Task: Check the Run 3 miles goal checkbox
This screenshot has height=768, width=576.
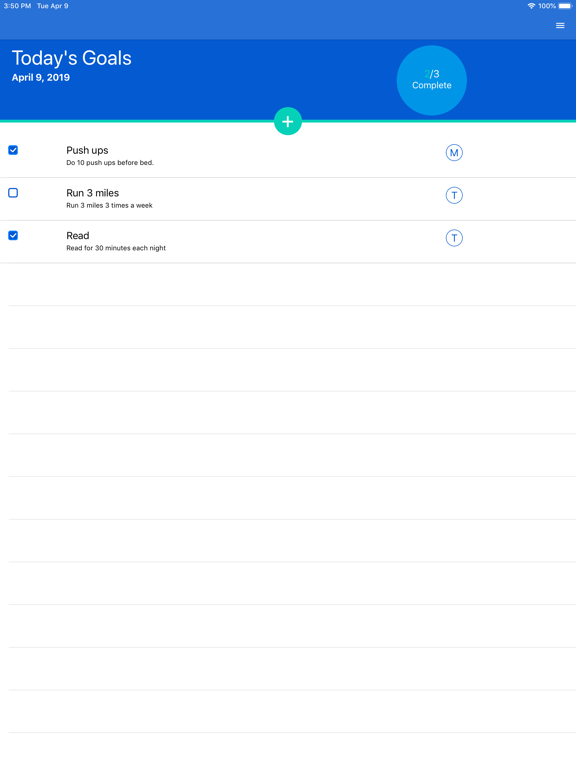Action: click(x=13, y=192)
